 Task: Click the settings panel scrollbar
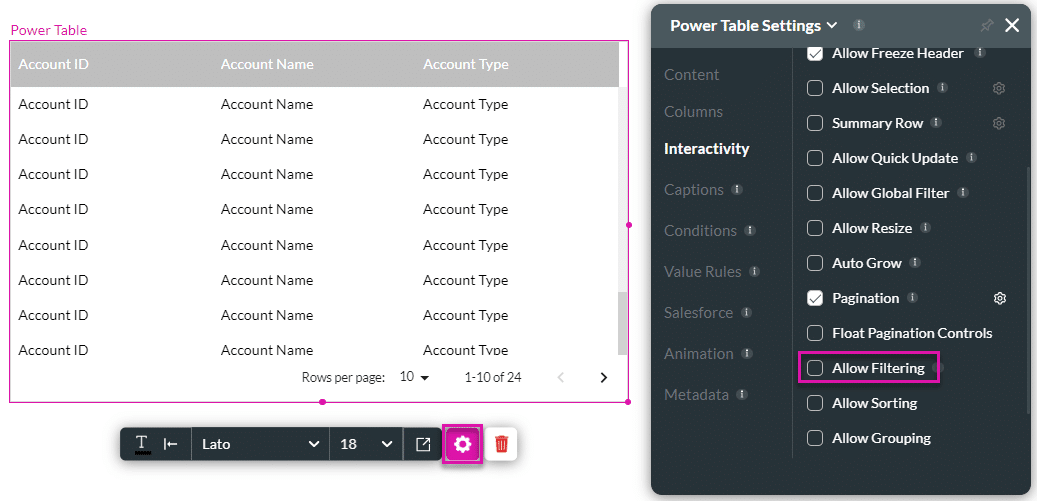(x=1028, y=291)
